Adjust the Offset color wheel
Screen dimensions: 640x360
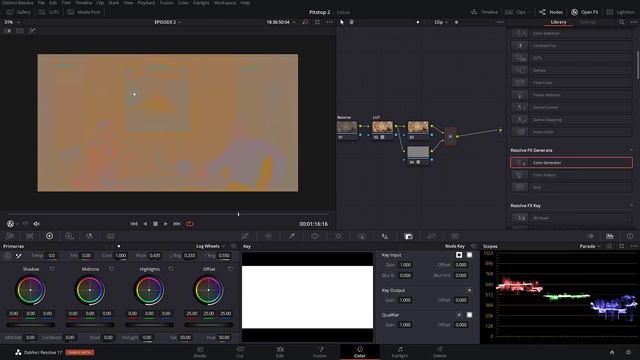coord(209,290)
